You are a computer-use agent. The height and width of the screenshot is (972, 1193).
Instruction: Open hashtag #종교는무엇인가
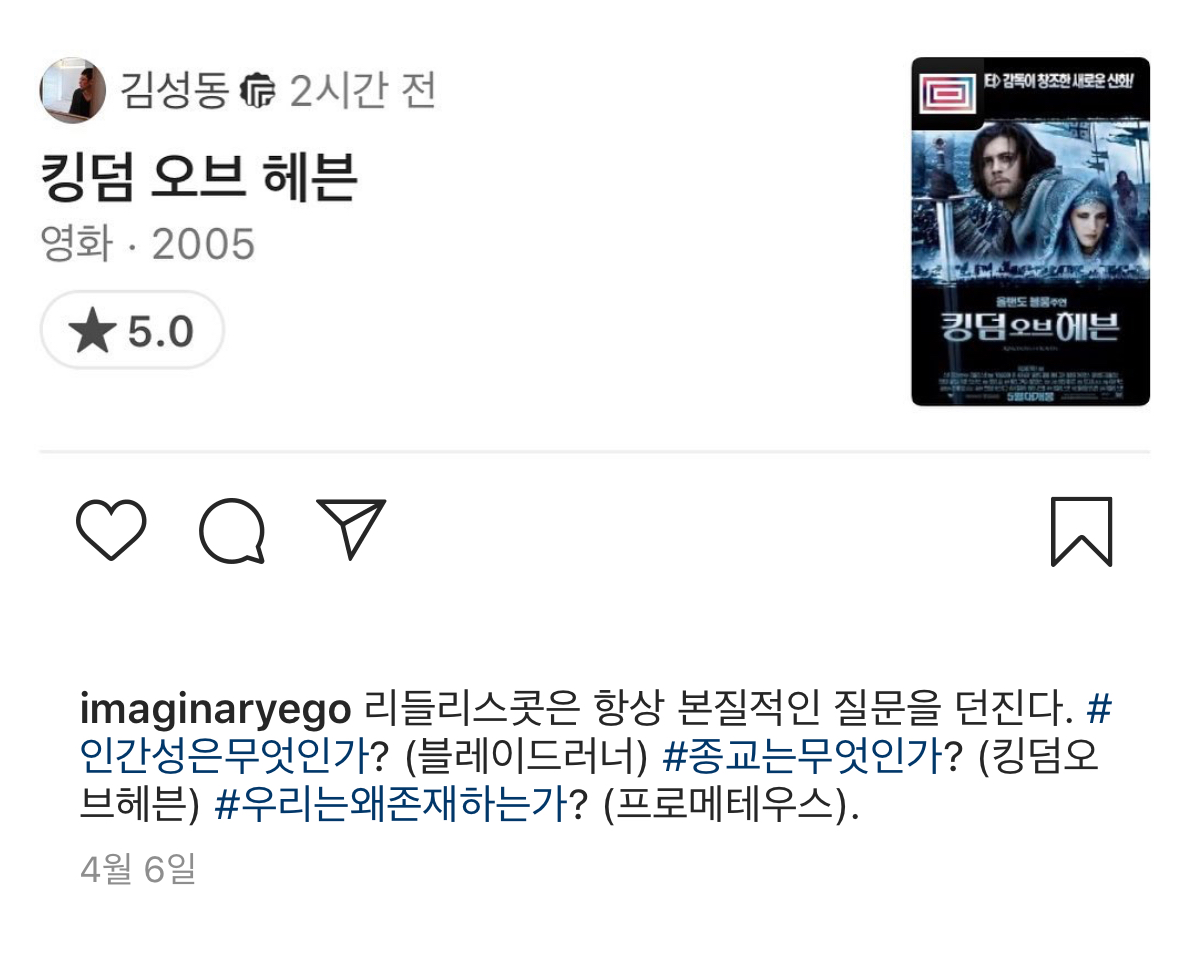(802, 756)
